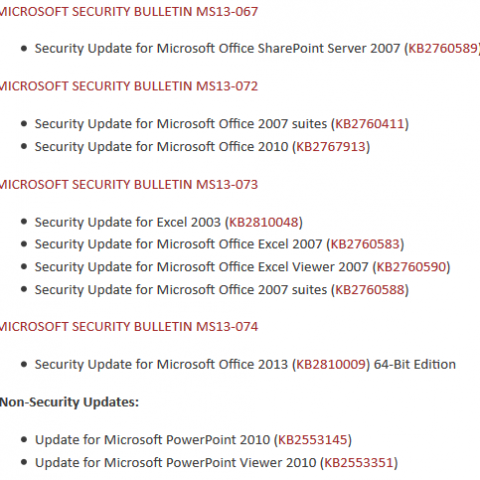Open the Microsoft Security Bulletin MS13-072 link

click(129, 86)
